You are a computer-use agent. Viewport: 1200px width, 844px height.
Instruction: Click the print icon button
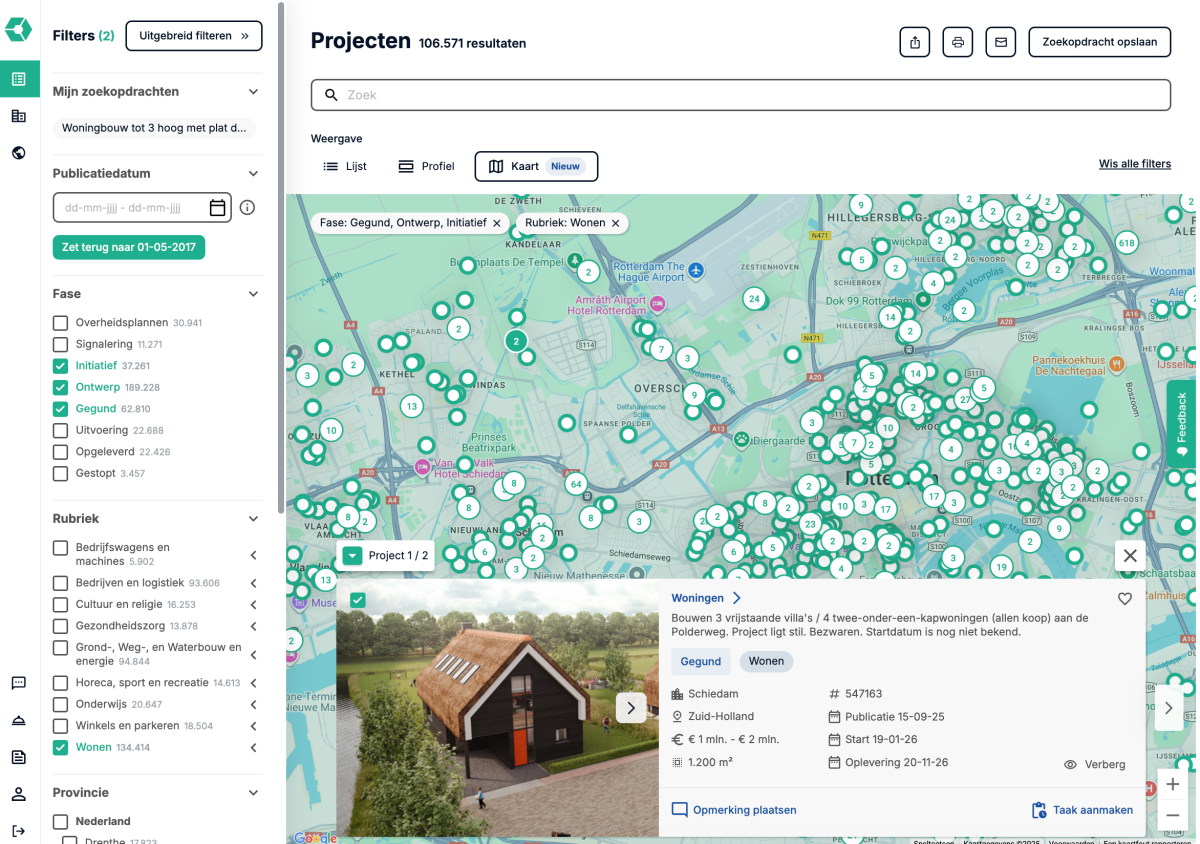(x=957, y=42)
